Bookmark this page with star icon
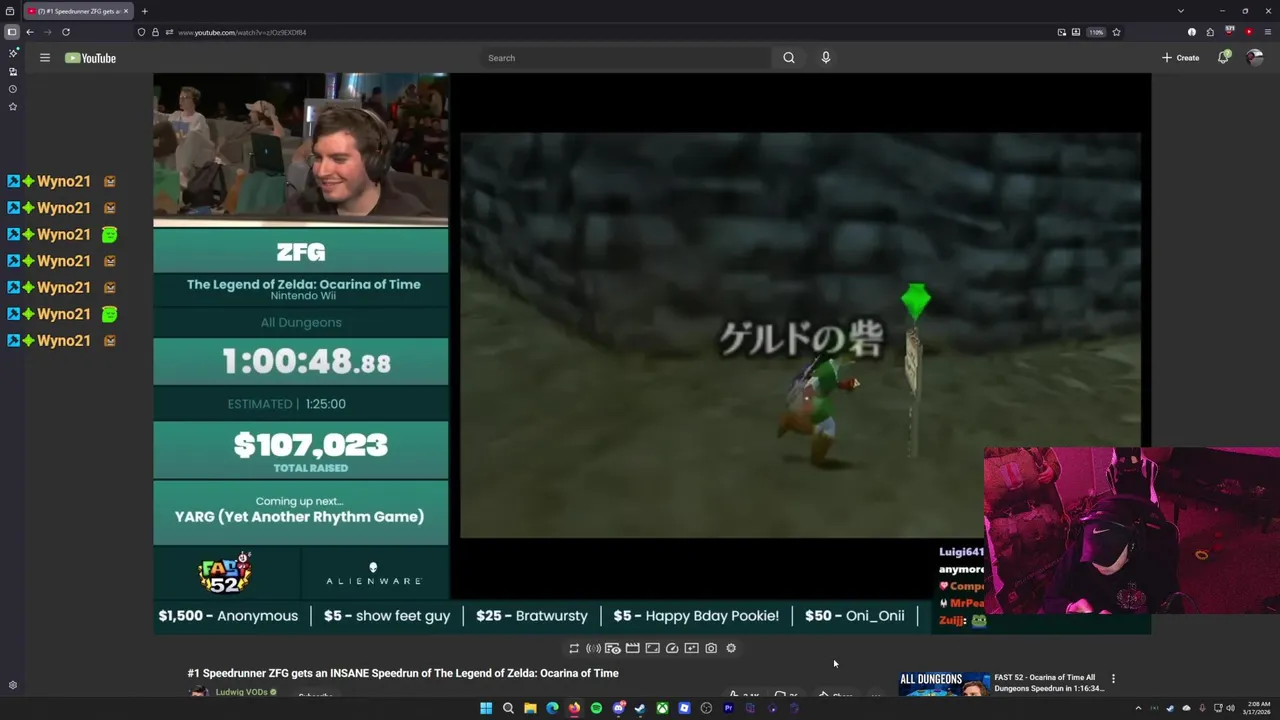 1116,32
